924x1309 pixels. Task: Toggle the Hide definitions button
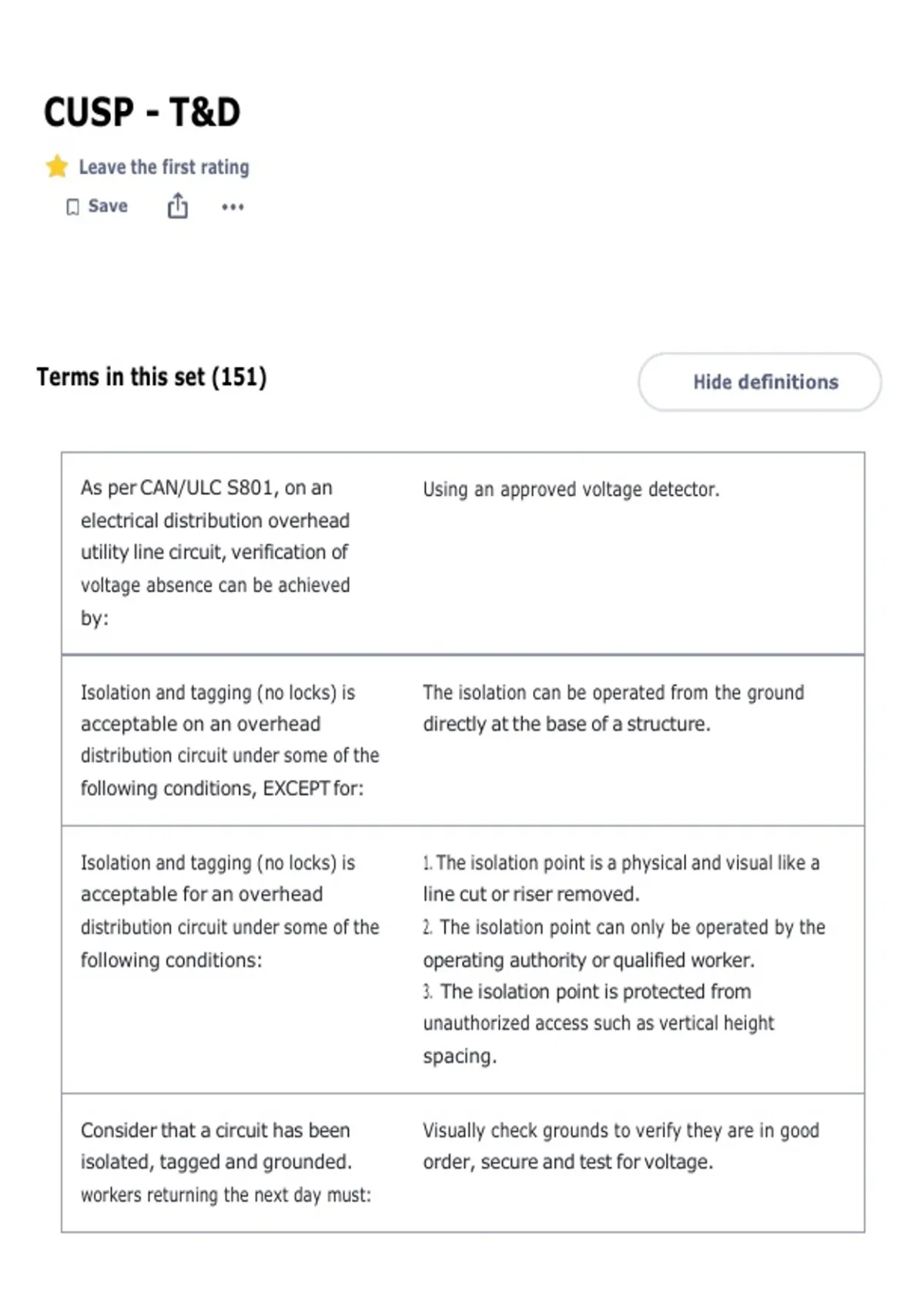(x=760, y=382)
